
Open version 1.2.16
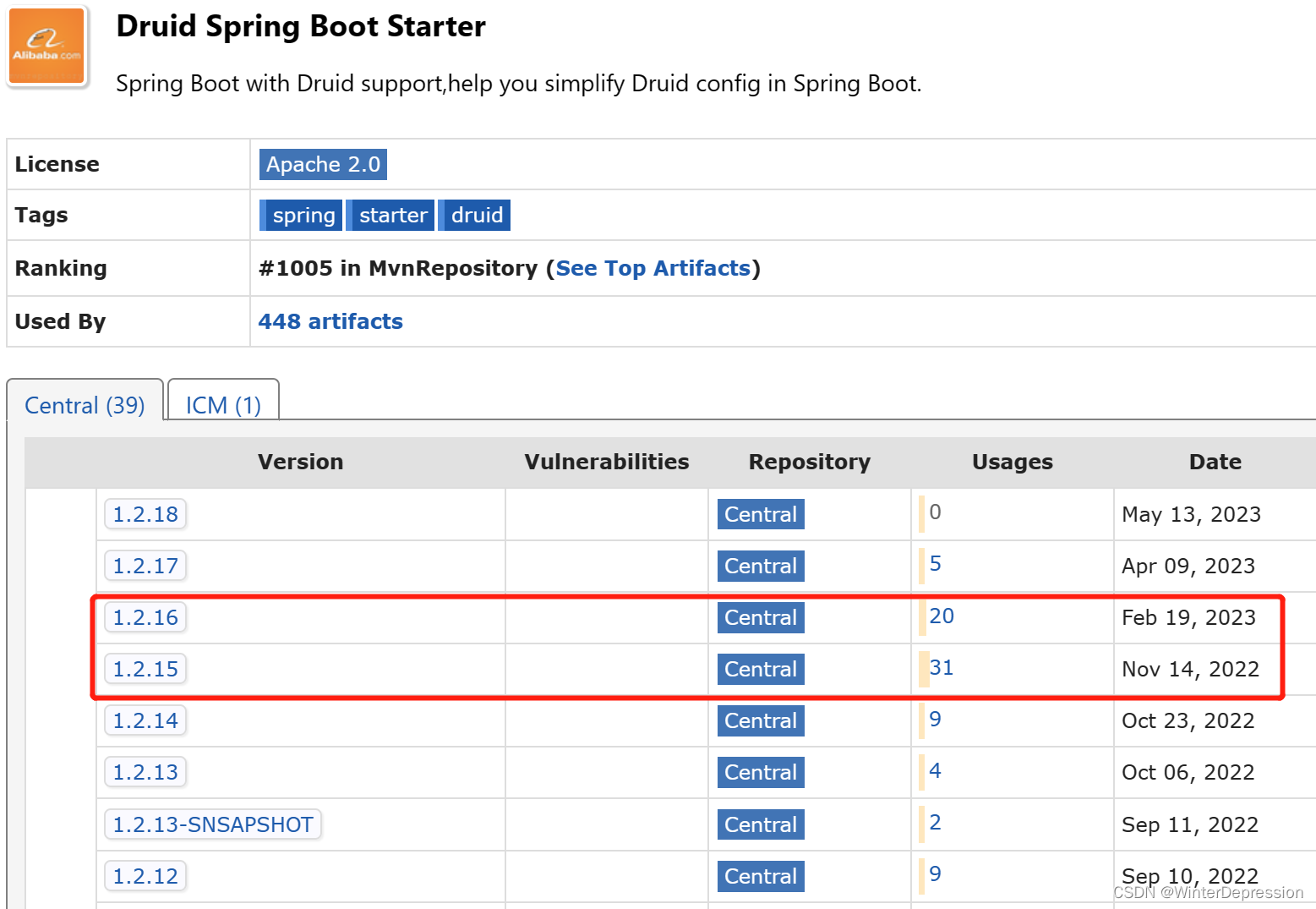point(145,617)
